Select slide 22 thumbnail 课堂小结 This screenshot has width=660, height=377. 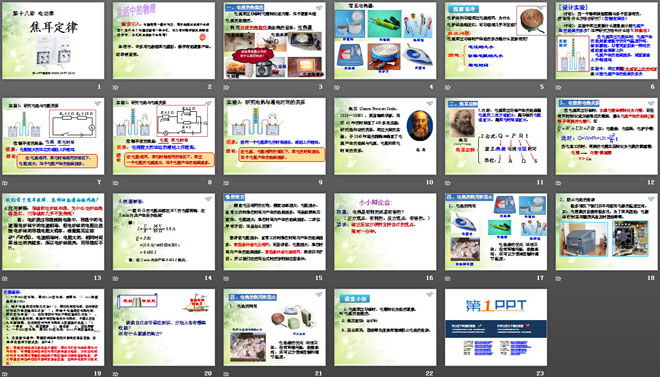point(385,327)
